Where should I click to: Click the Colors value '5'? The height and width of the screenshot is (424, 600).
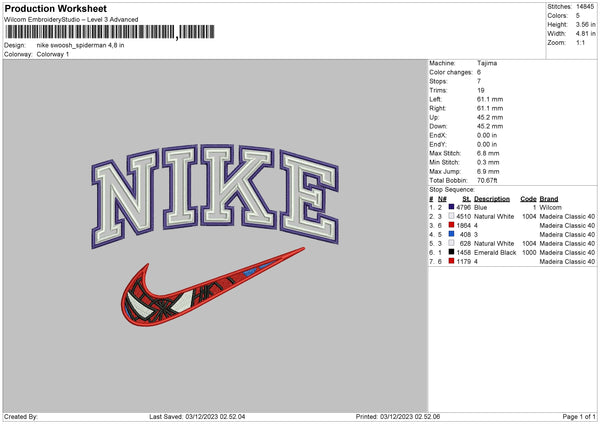[578, 16]
